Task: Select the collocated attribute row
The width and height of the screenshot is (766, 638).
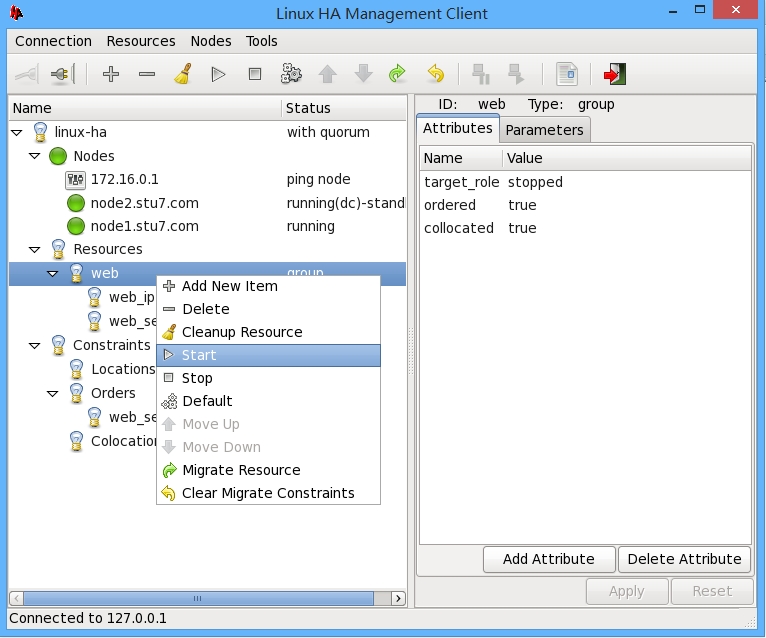Action: pos(585,228)
